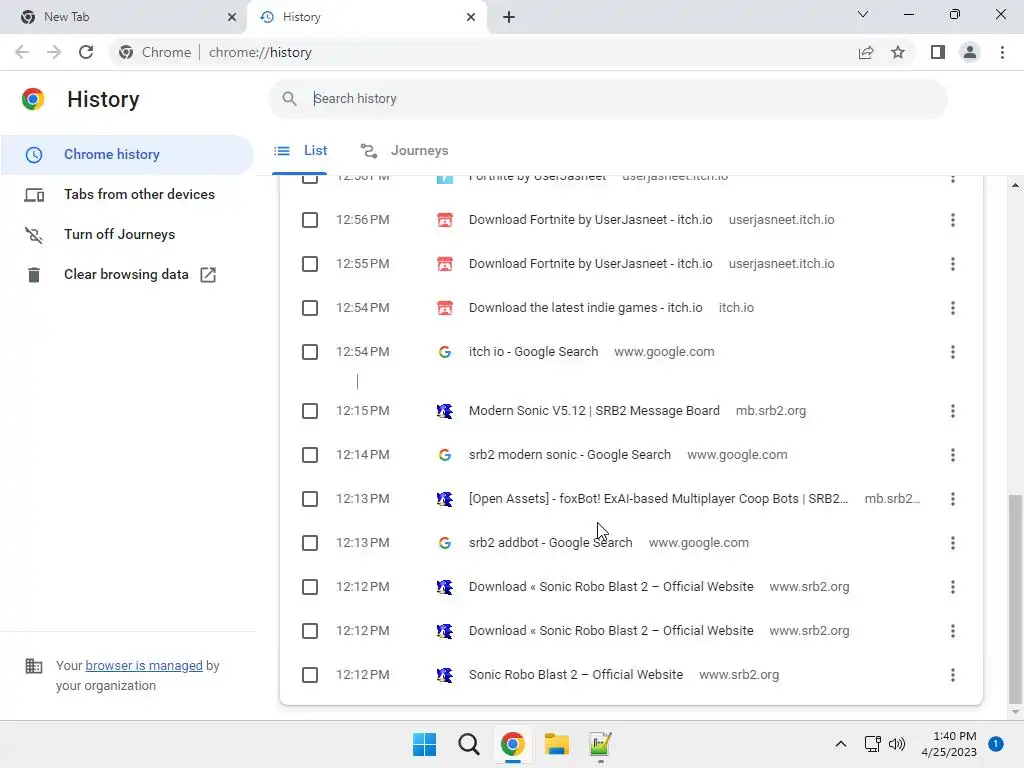Viewport: 1024px width, 768px height.
Task: Open the network icon in system tray
Action: pos(872,744)
